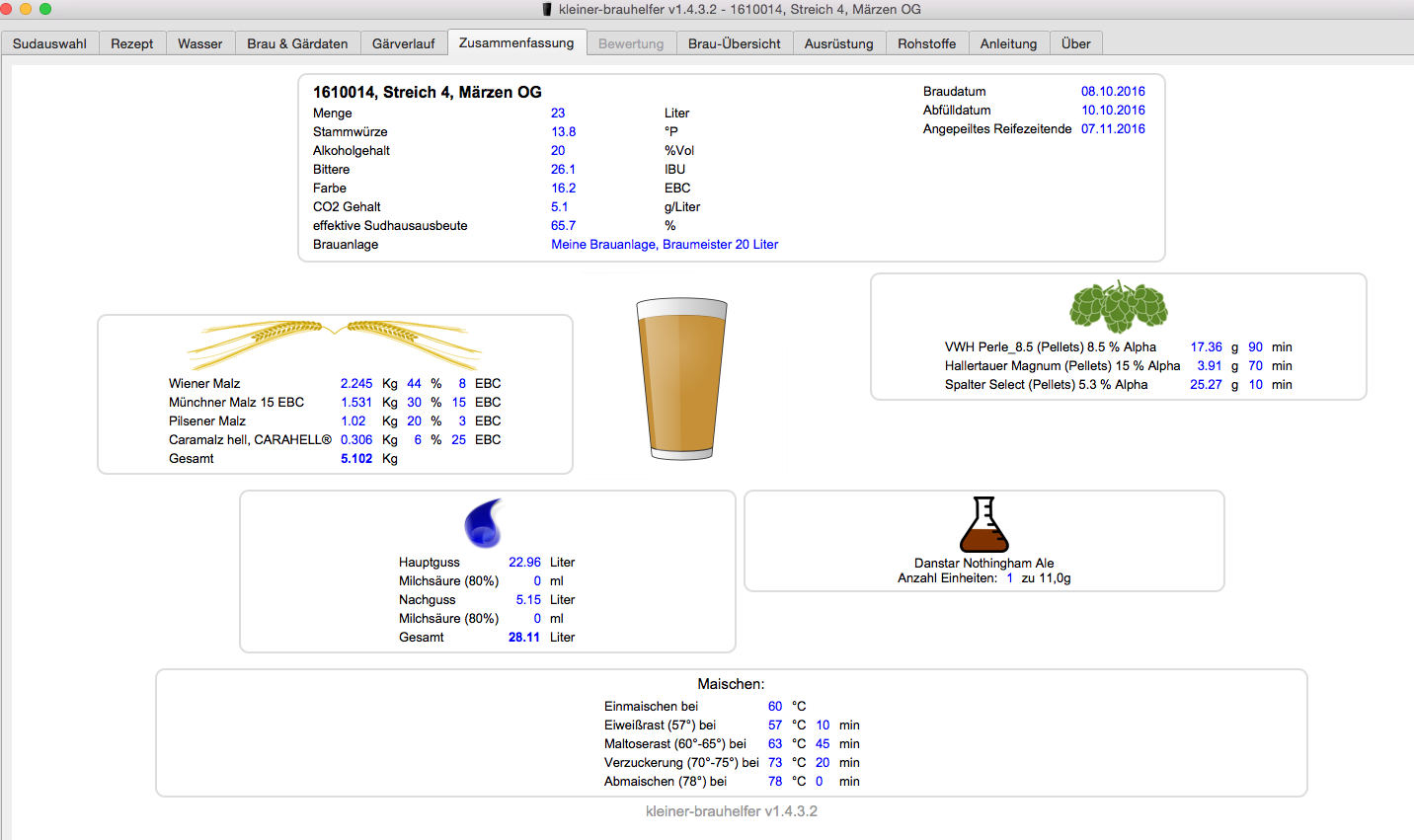
Task: Click the blue water drop icon
Action: [484, 522]
